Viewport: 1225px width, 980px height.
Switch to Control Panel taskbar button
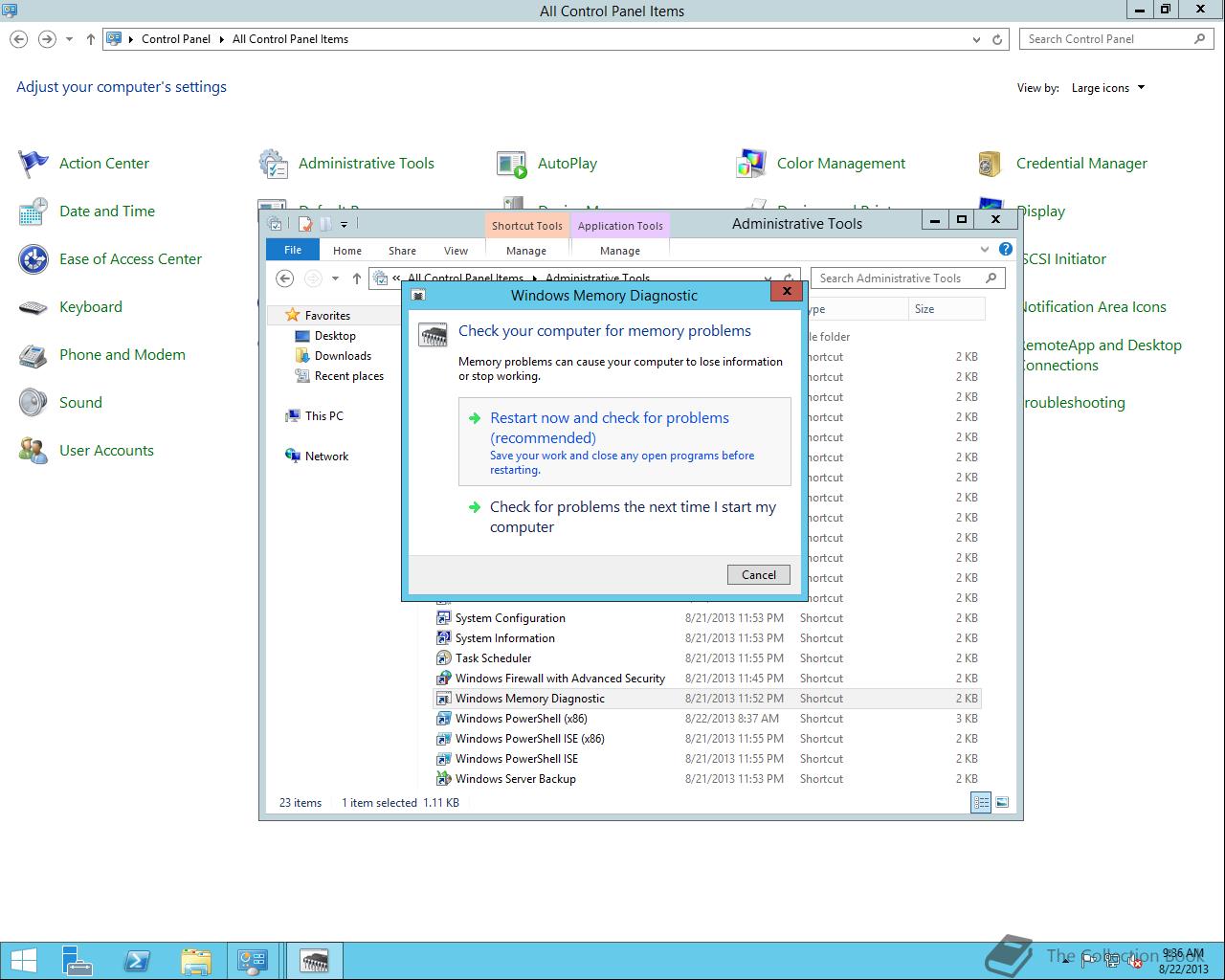point(254,961)
